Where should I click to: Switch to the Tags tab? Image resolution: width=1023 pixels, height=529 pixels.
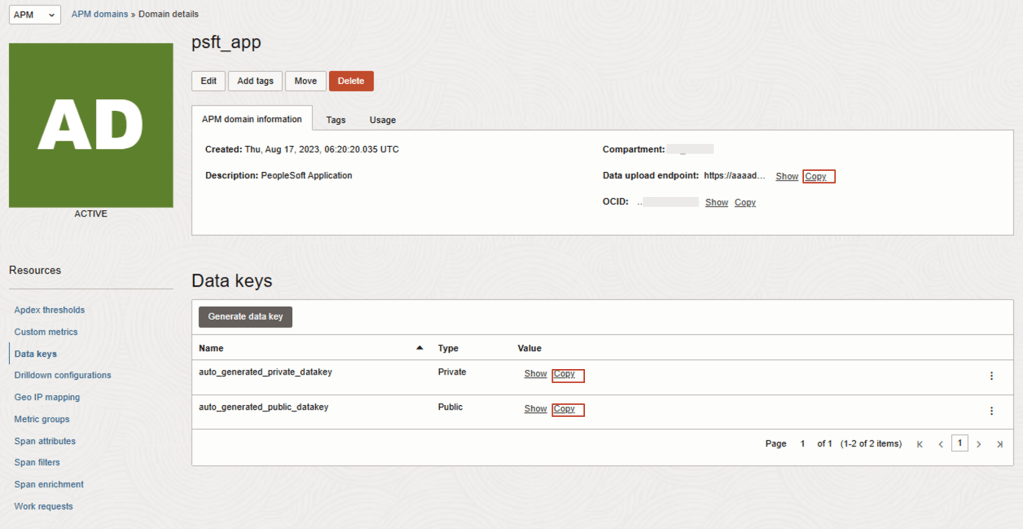pyautogui.click(x=336, y=120)
